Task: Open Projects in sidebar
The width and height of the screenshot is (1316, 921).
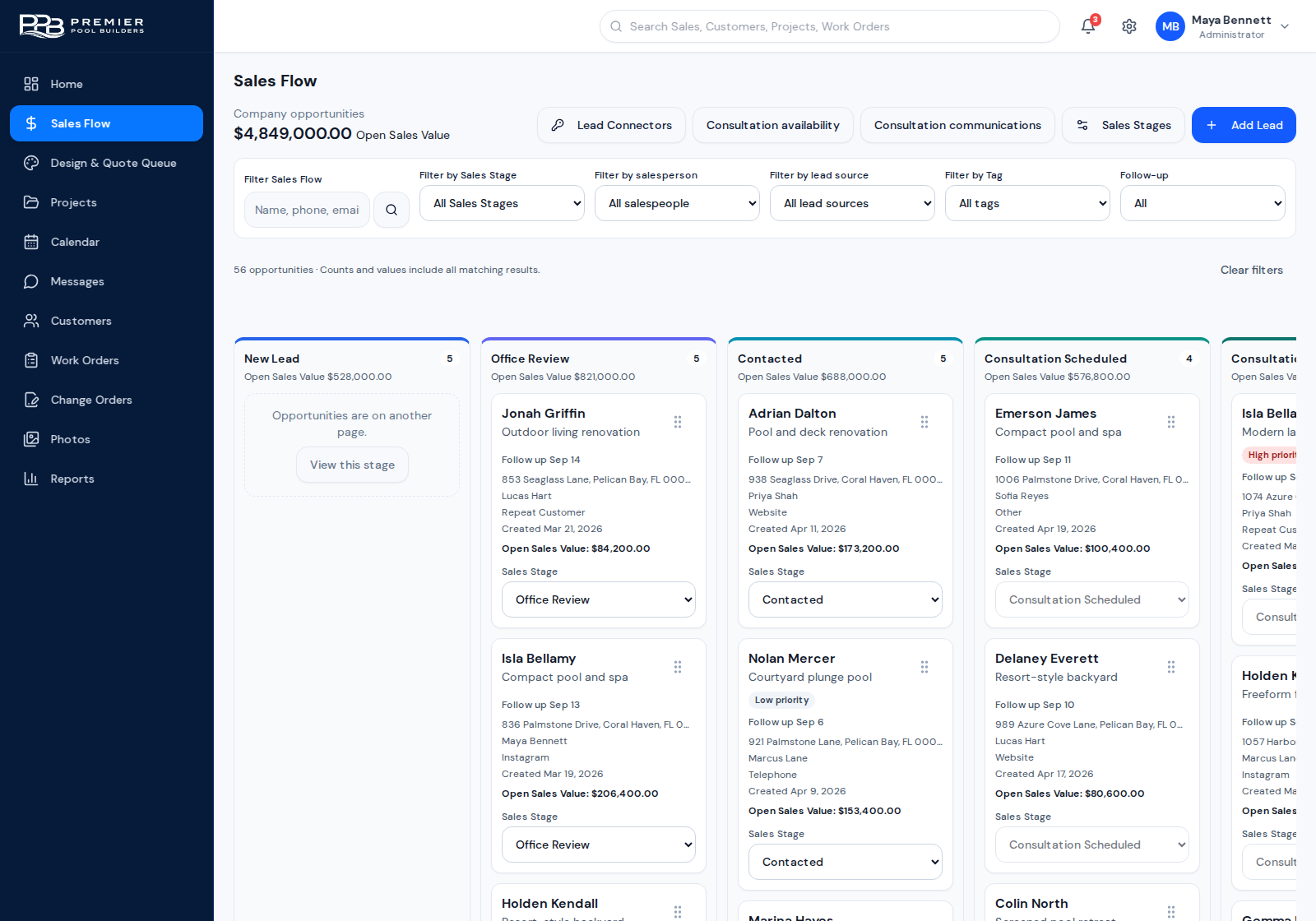Action: [106, 202]
